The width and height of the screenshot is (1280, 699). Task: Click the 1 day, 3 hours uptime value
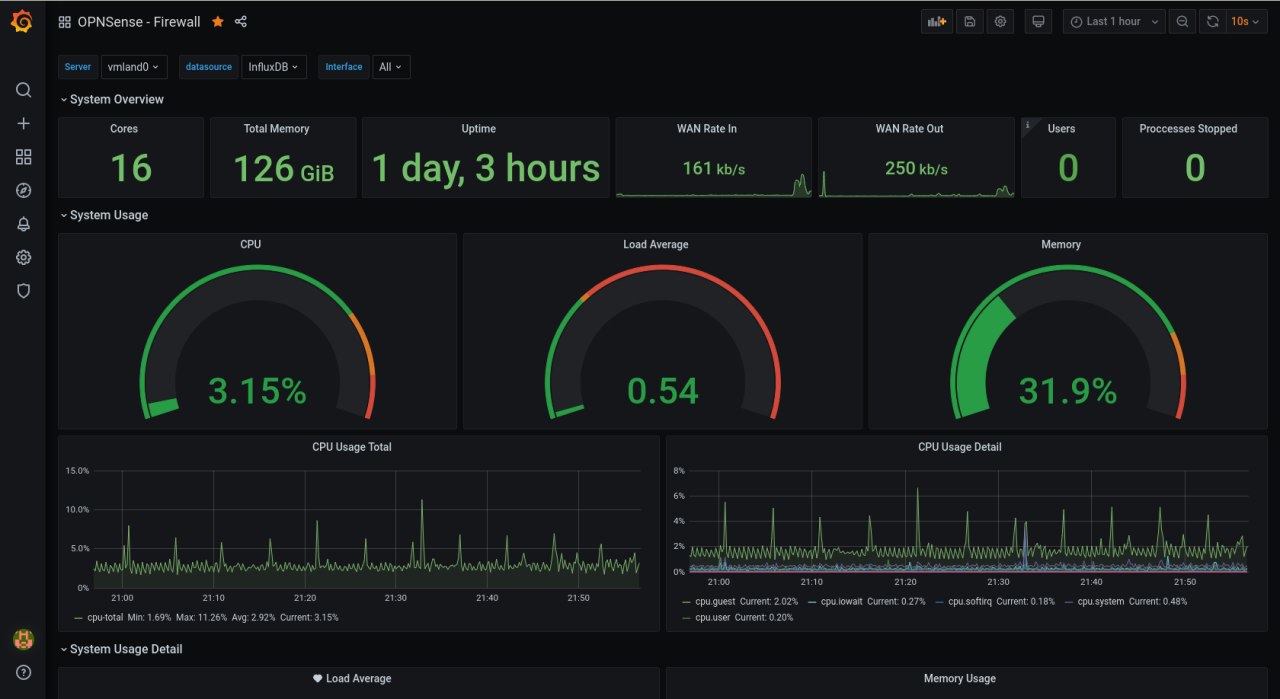coord(486,168)
